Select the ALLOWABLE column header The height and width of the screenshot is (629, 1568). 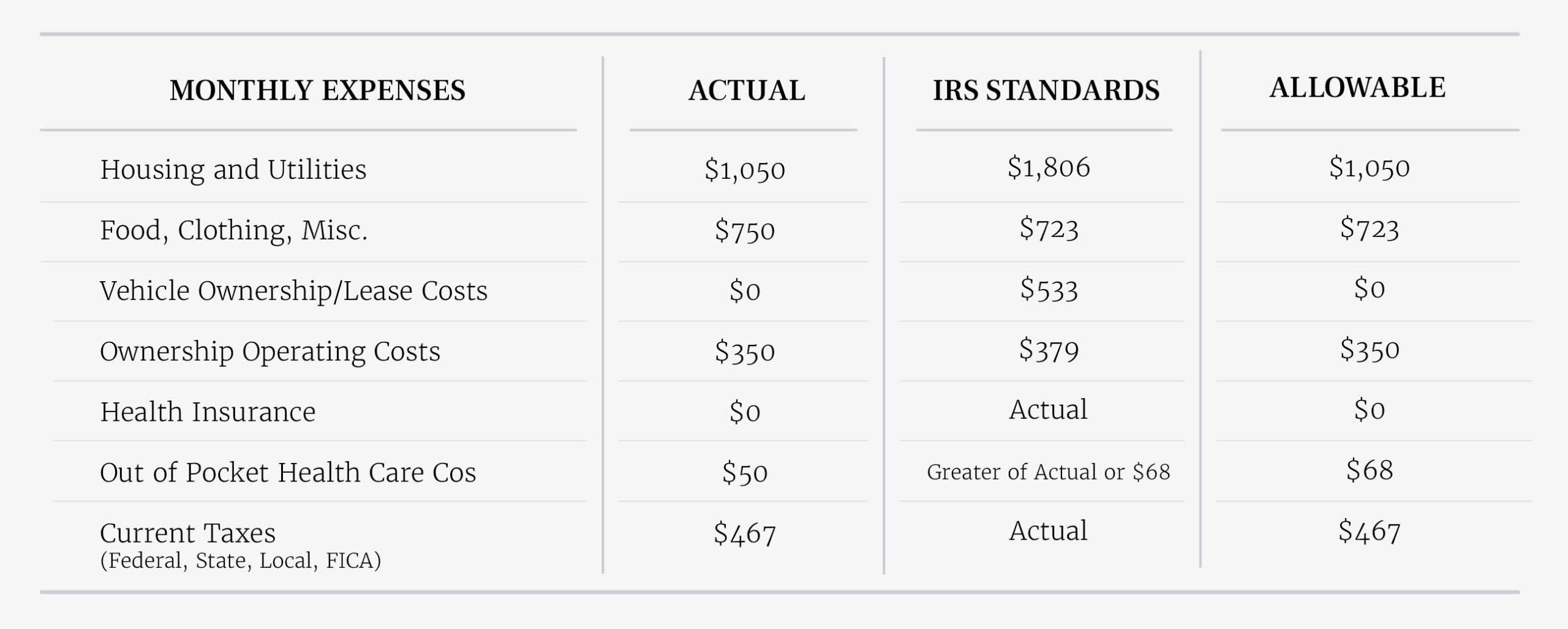pyautogui.click(x=1357, y=88)
